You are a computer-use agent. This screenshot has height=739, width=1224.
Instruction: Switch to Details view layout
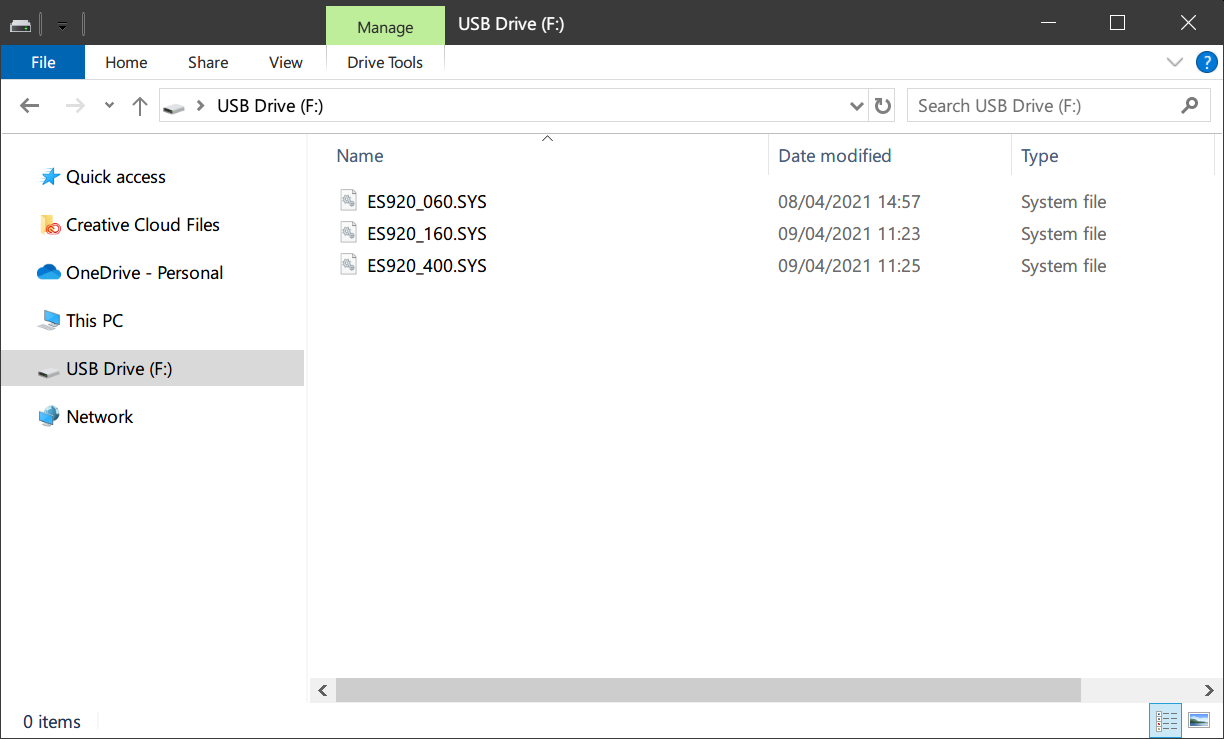[x=1166, y=720]
